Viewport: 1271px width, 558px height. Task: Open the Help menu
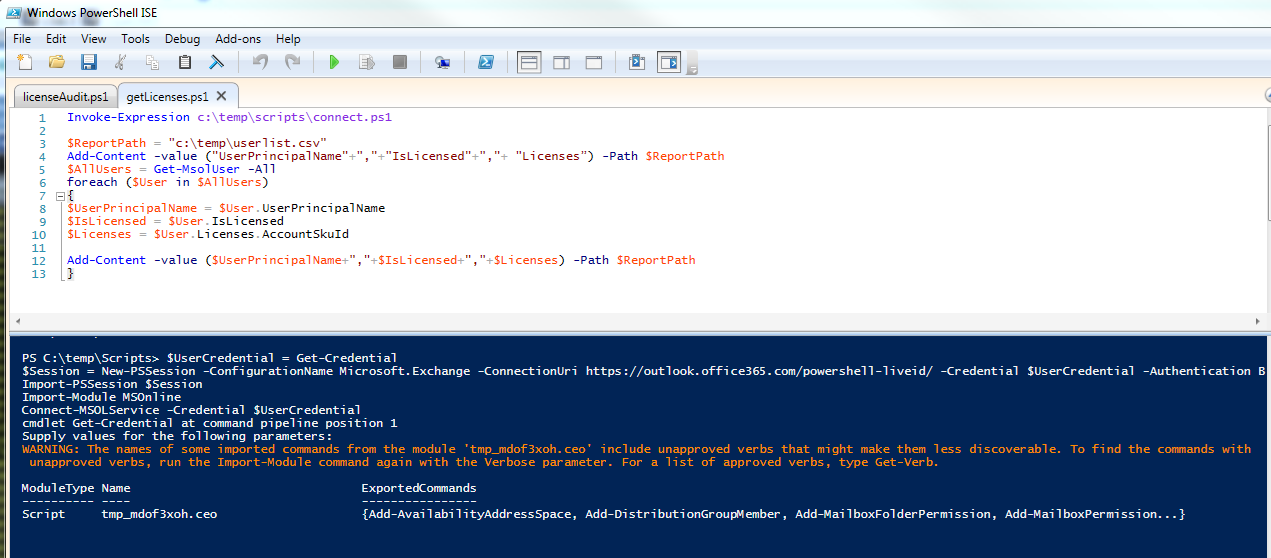point(288,39)
